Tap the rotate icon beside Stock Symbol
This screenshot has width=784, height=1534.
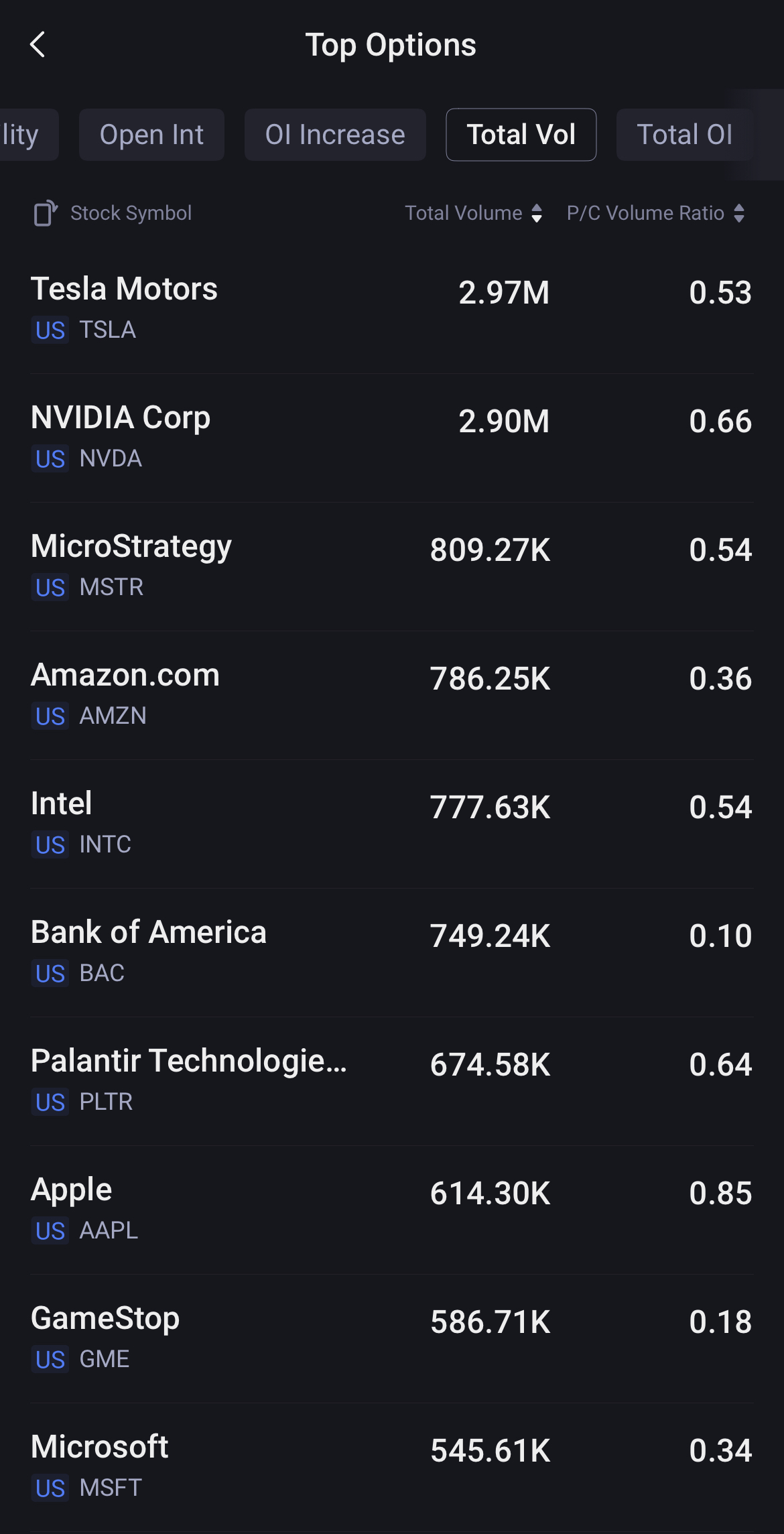(46, 213)
